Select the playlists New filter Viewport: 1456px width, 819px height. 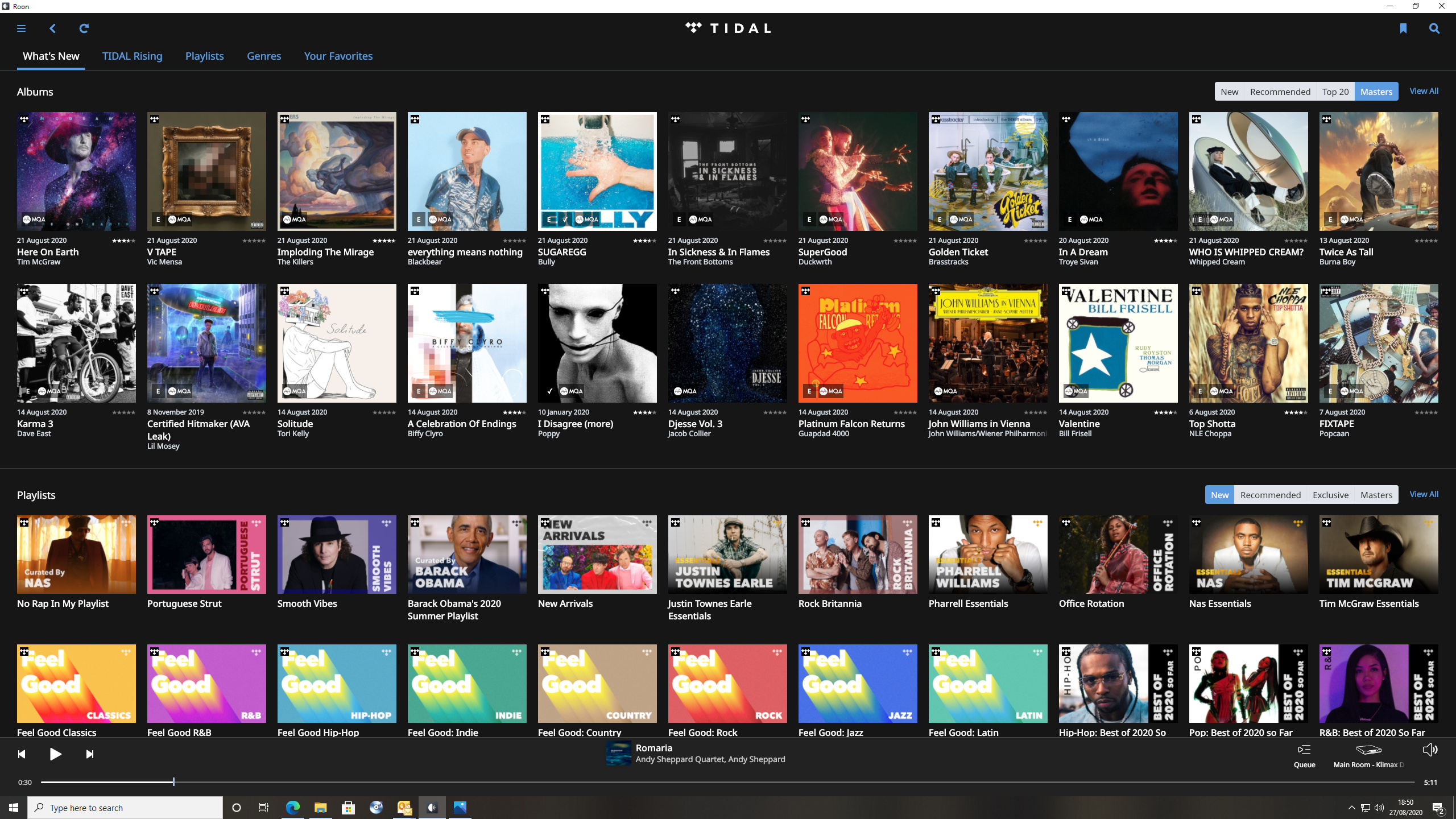[x=1219, y=495]
